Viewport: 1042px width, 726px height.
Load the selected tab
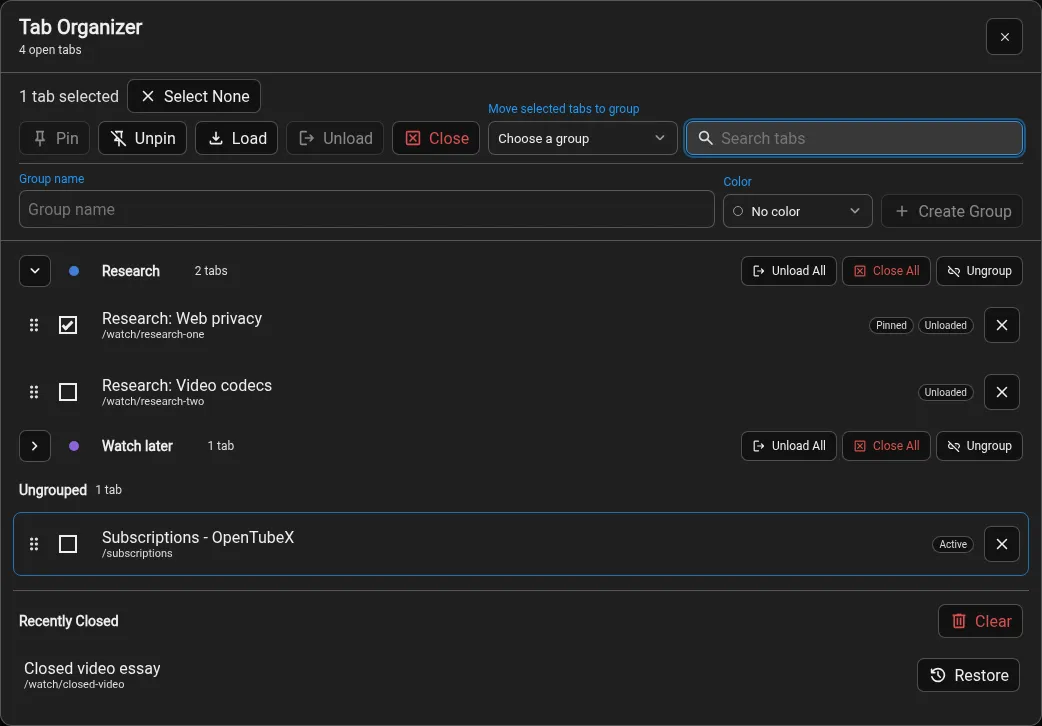(237, 138)
